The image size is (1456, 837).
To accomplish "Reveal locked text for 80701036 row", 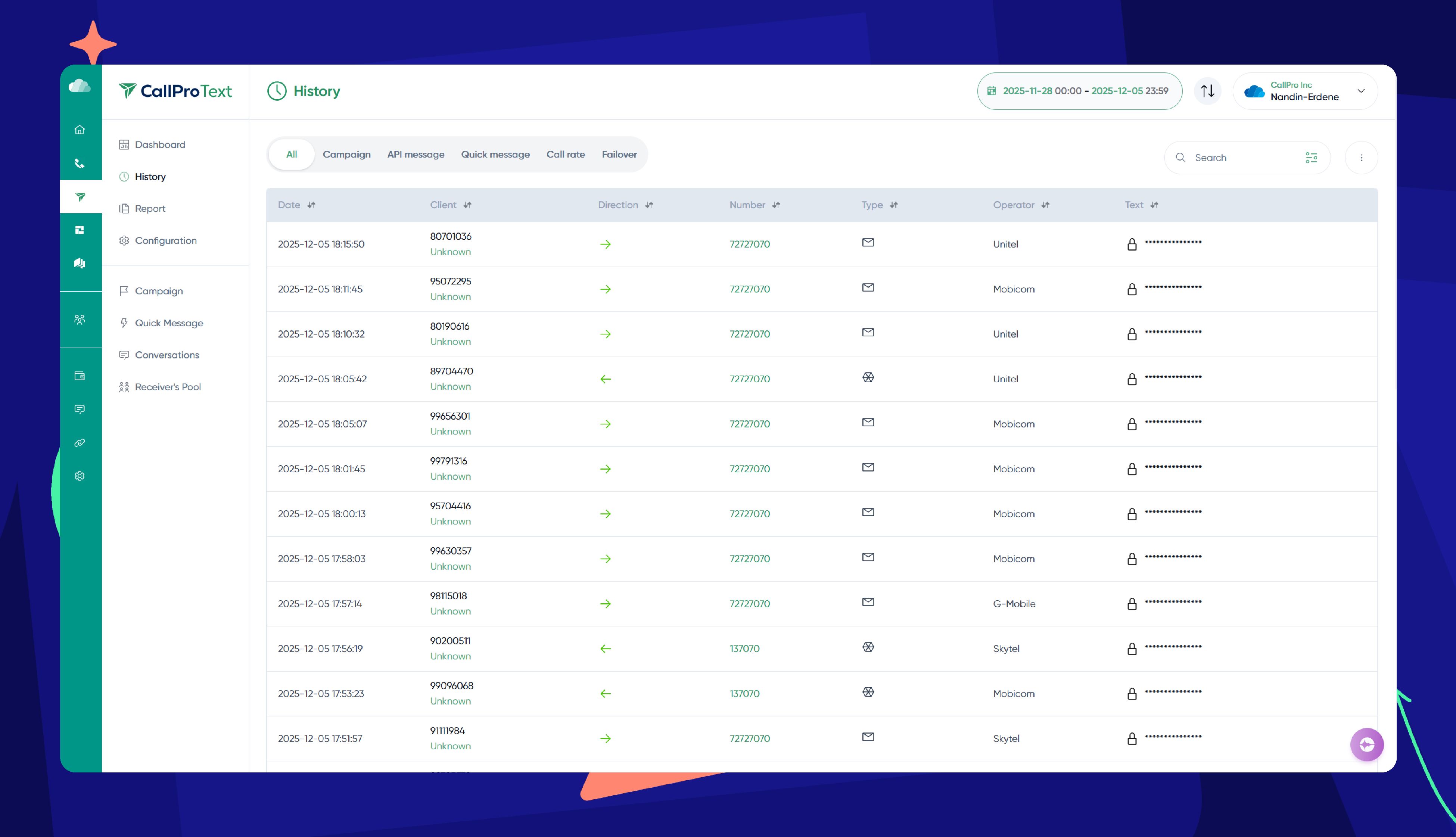I will point(1132,244).
